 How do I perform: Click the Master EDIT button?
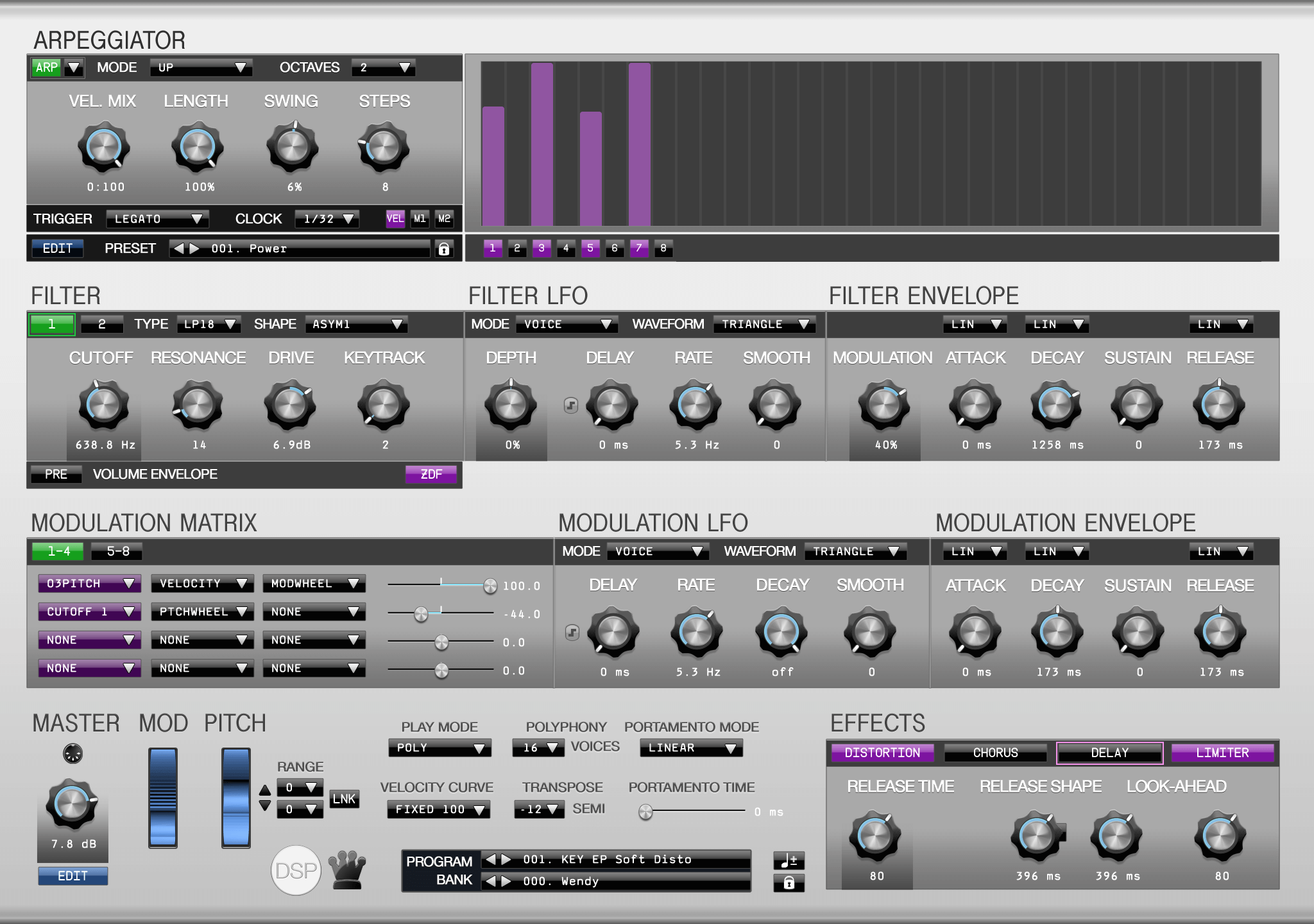(x=73, y=876)
